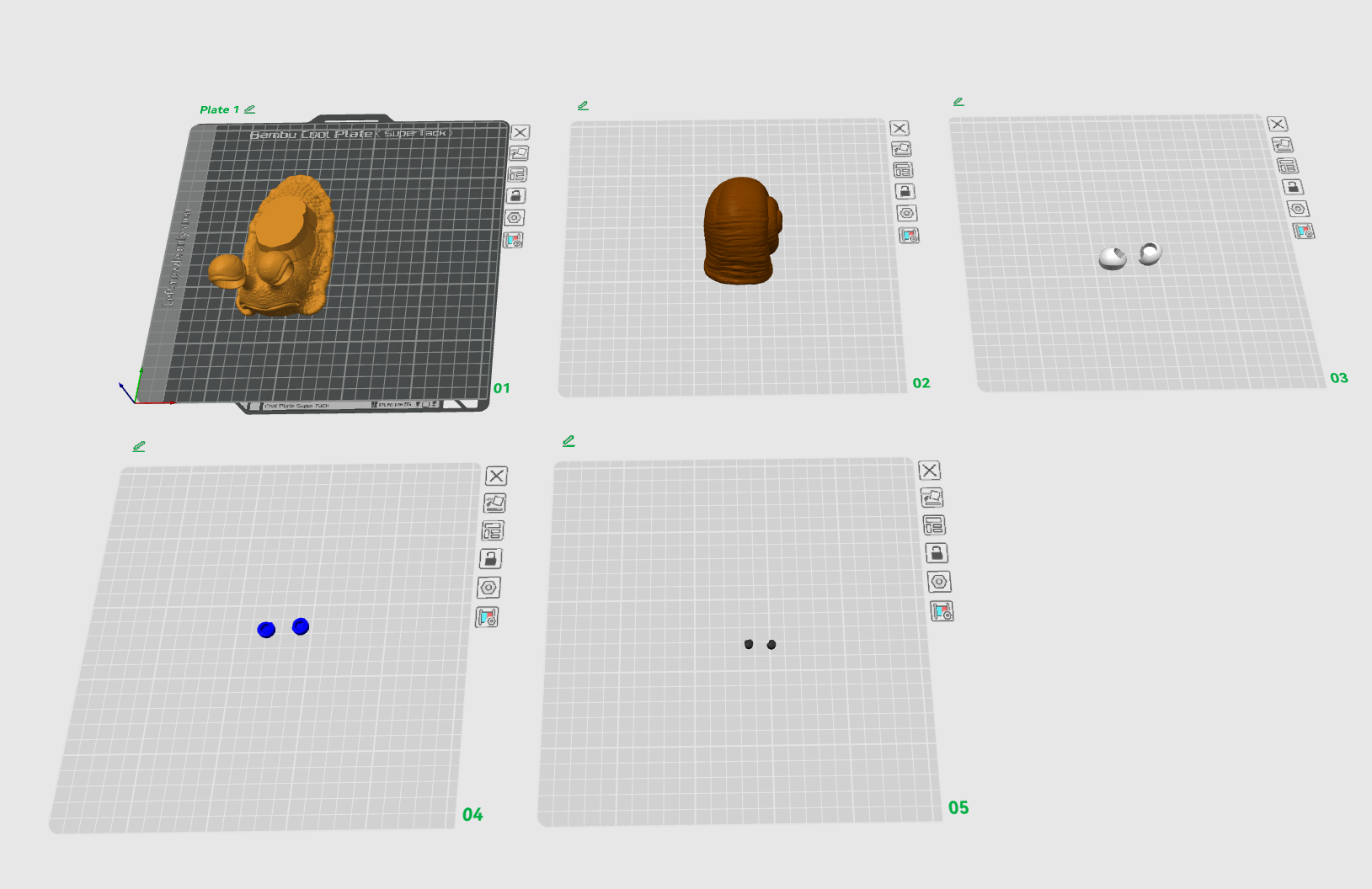
Task: Click the green plate number '03'
Action: (x=1339, y=378)
